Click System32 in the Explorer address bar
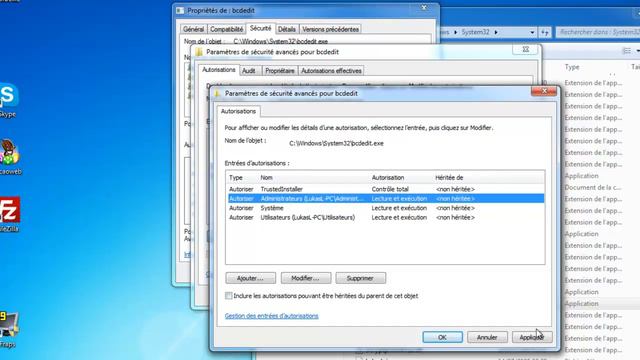 point(476,32)
